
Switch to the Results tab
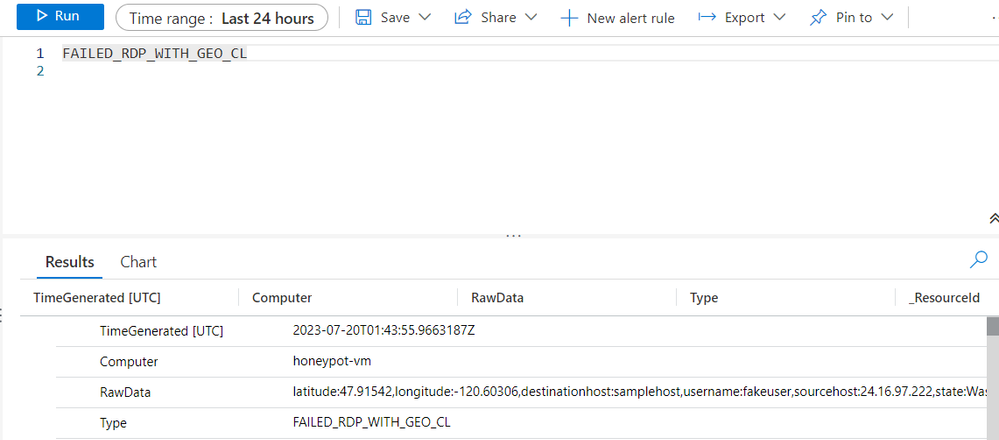click(69, 262)
